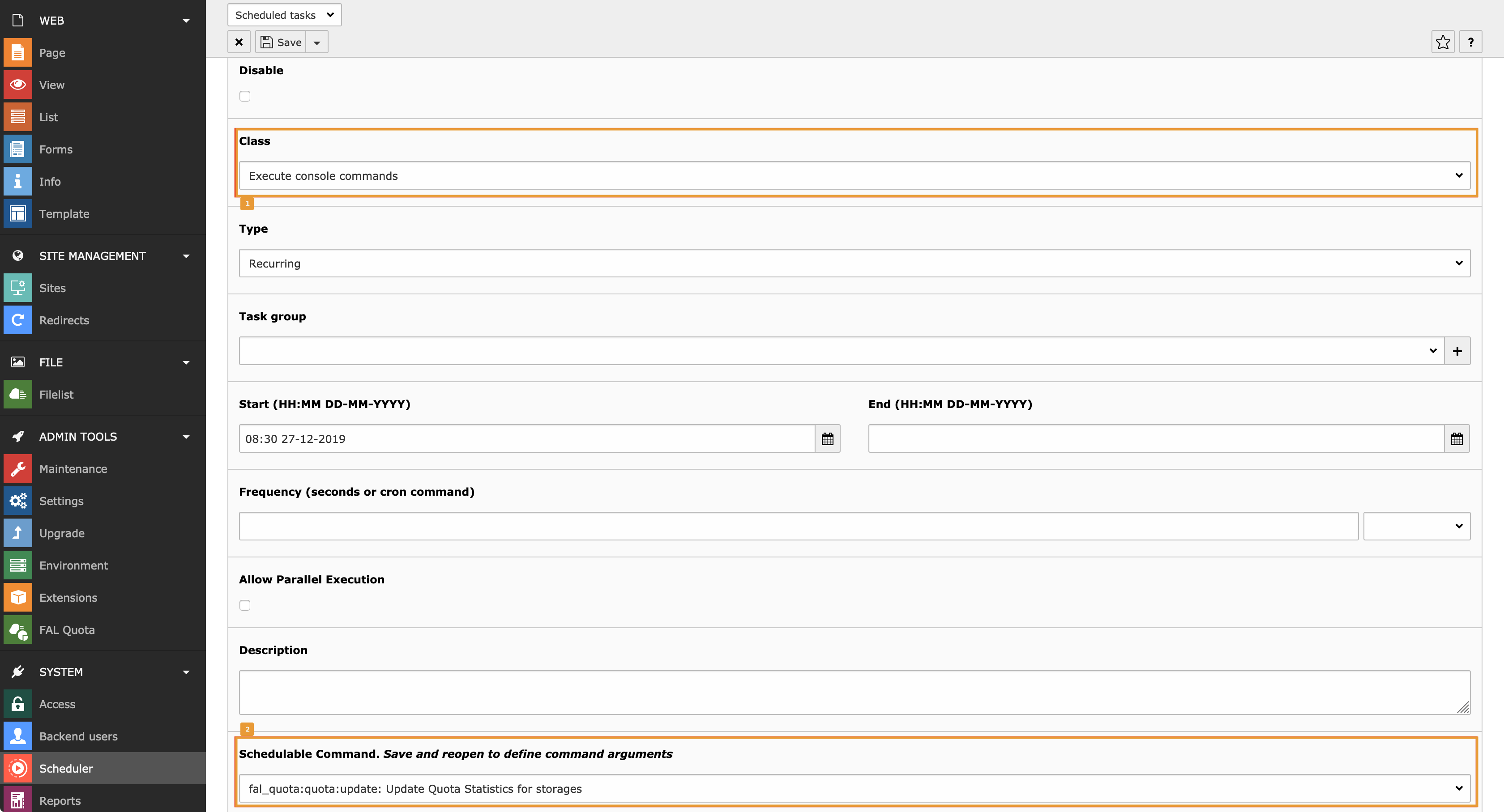Select Maintenance in the module menu
The width and height of the screenshot is (1504, 812).
point(103,468)
